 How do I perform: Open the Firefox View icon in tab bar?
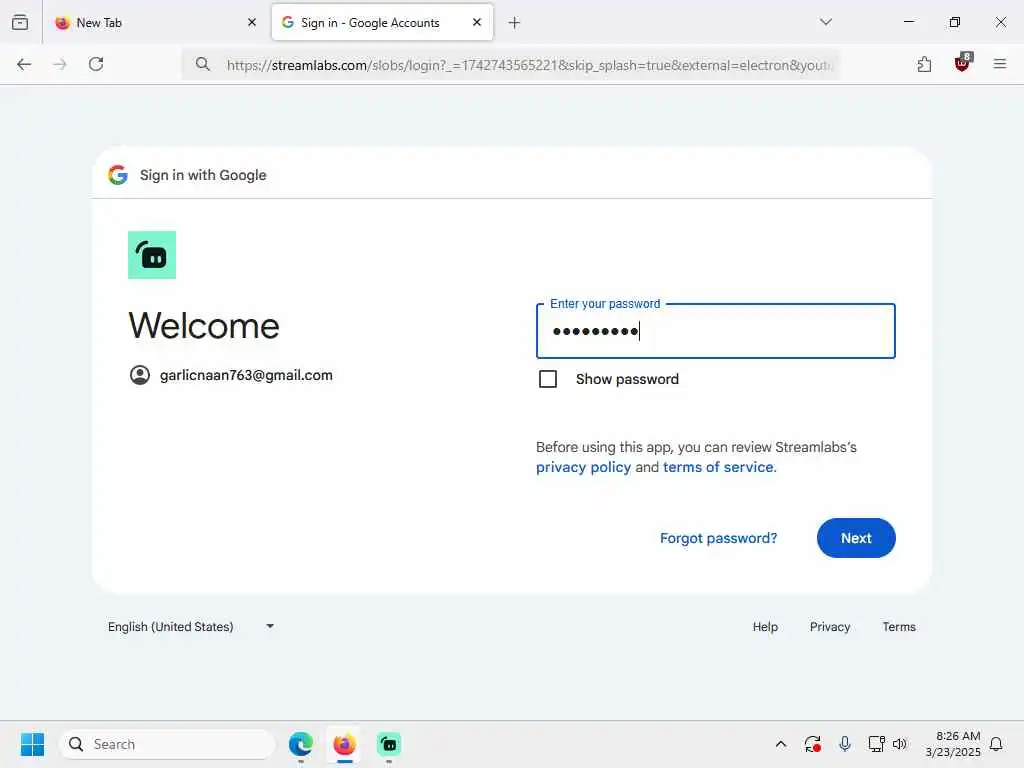20,22
